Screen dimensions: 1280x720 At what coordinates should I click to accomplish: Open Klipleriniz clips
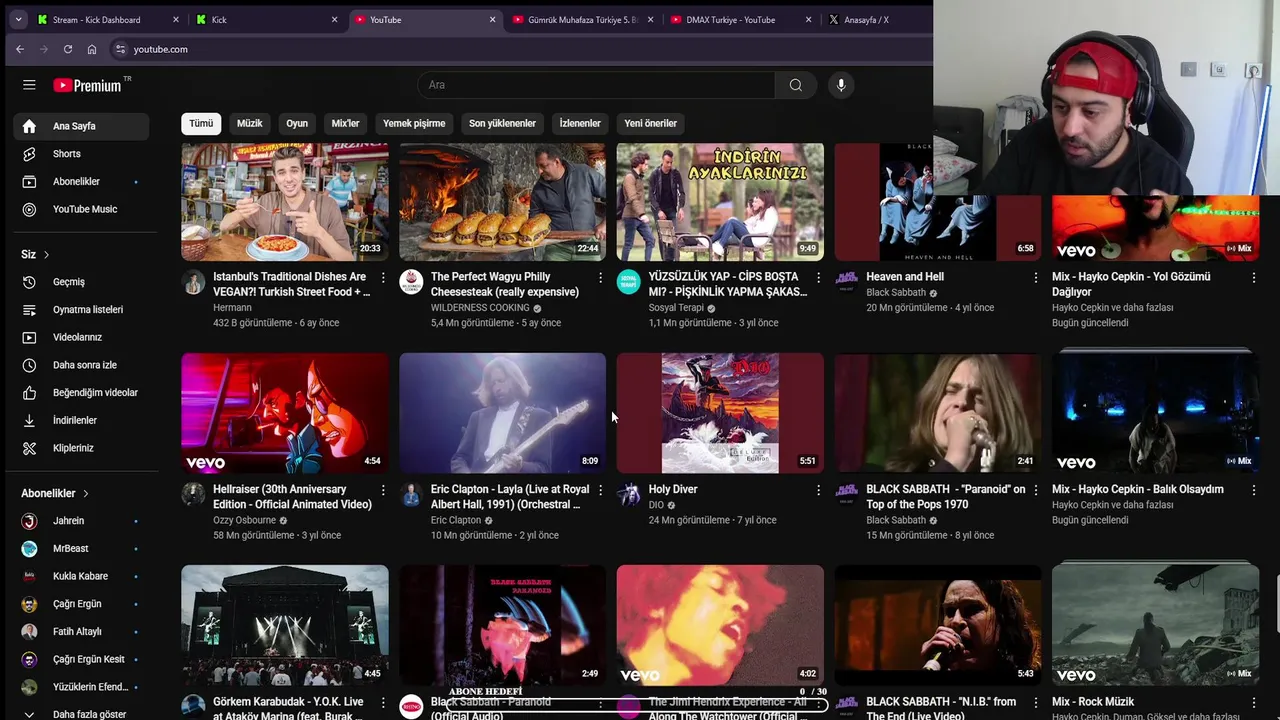click(x=82, y=448)
